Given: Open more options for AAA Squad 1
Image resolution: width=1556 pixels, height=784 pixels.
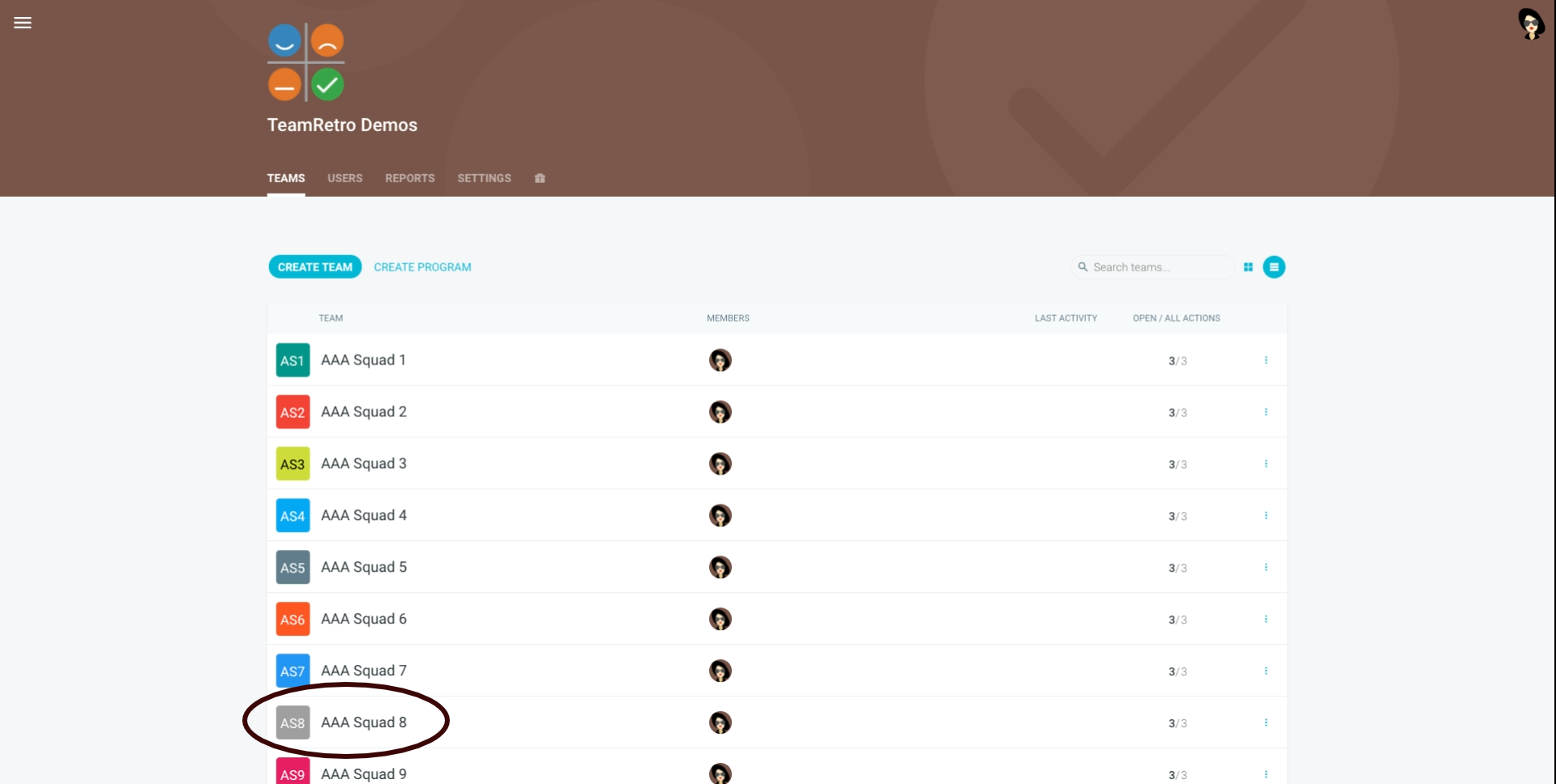Looking at the screenshot, I should tap(1266, 360).
